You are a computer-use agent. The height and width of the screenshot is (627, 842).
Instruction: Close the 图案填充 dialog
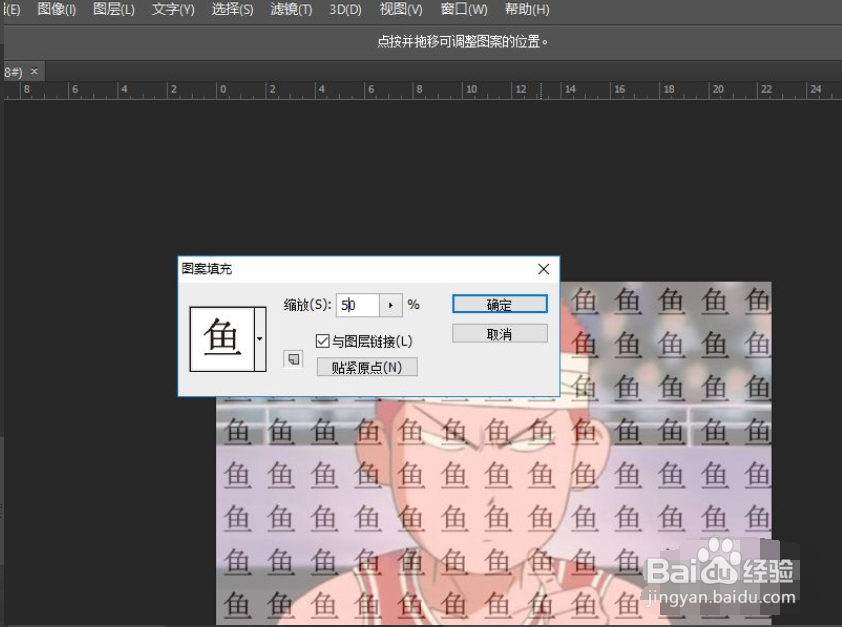tap(543, 269)
